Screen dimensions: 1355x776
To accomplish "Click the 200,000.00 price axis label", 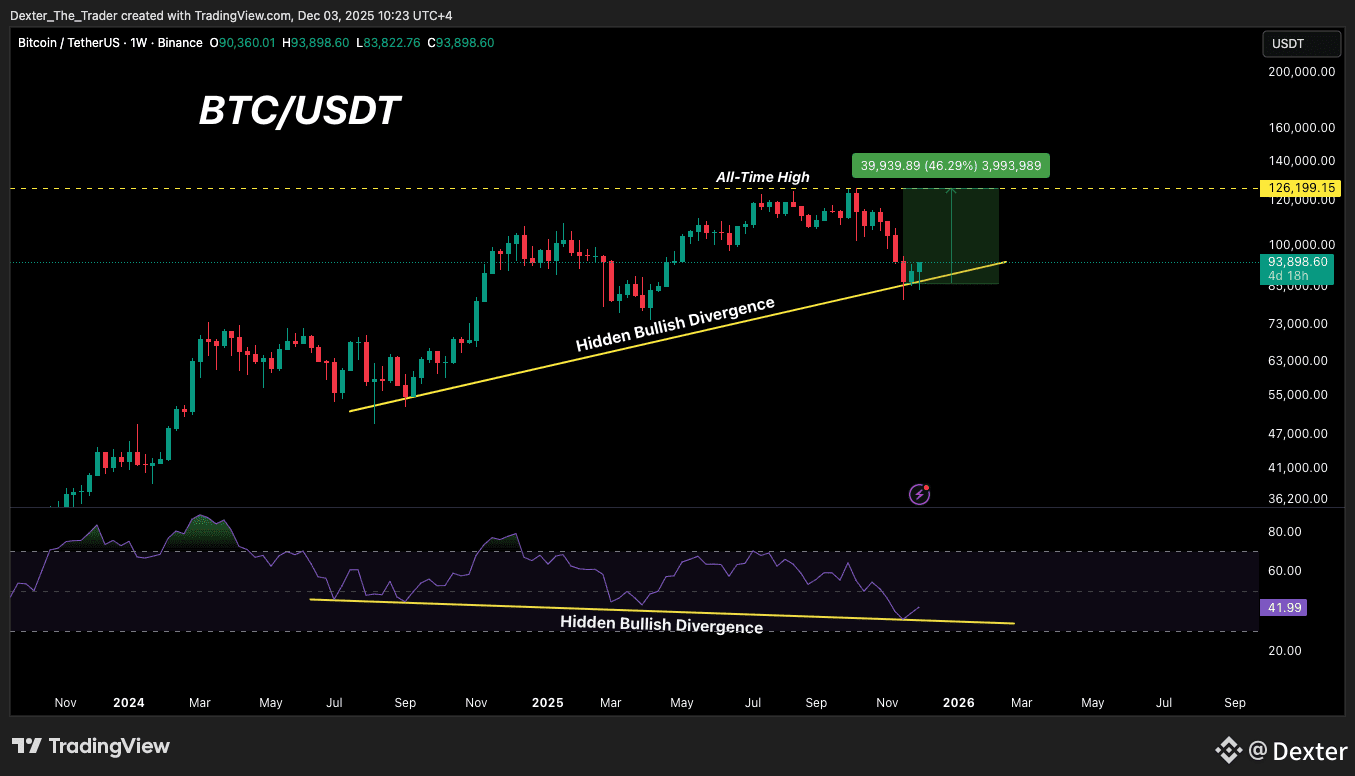I will pos(1300,72).
